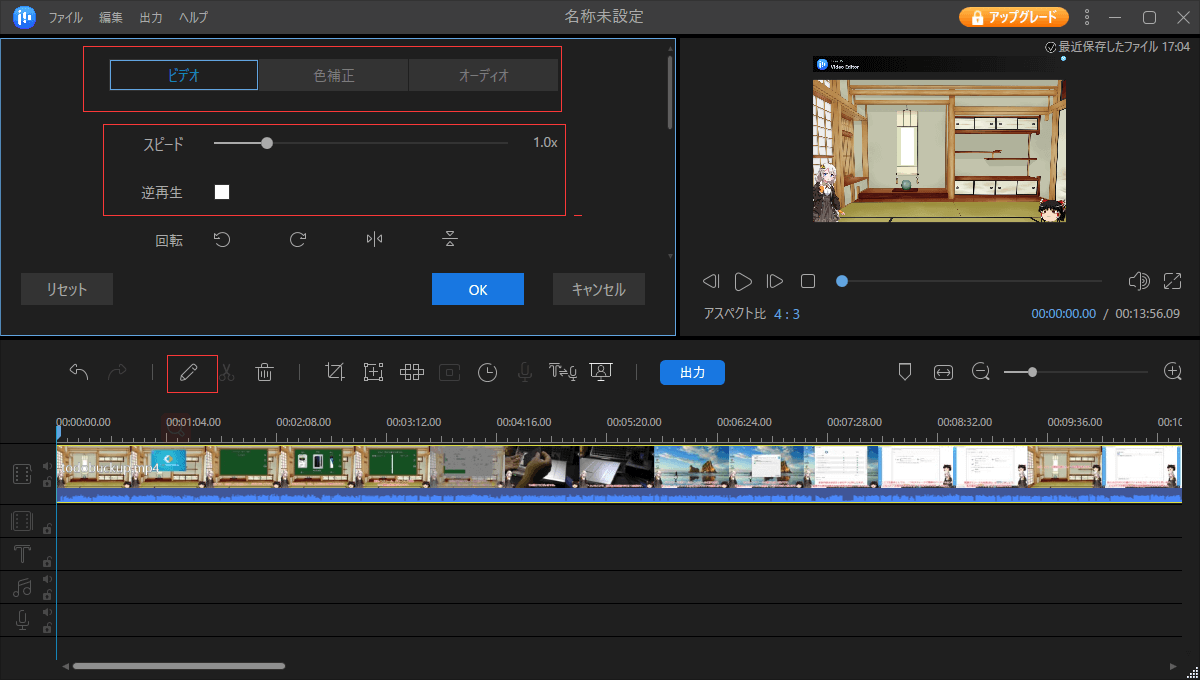Rotate the video counter-clockwise
Image resolution: width=1200 pixels, height=680 pixels.
pyautogui.click(x=222, y=239)
